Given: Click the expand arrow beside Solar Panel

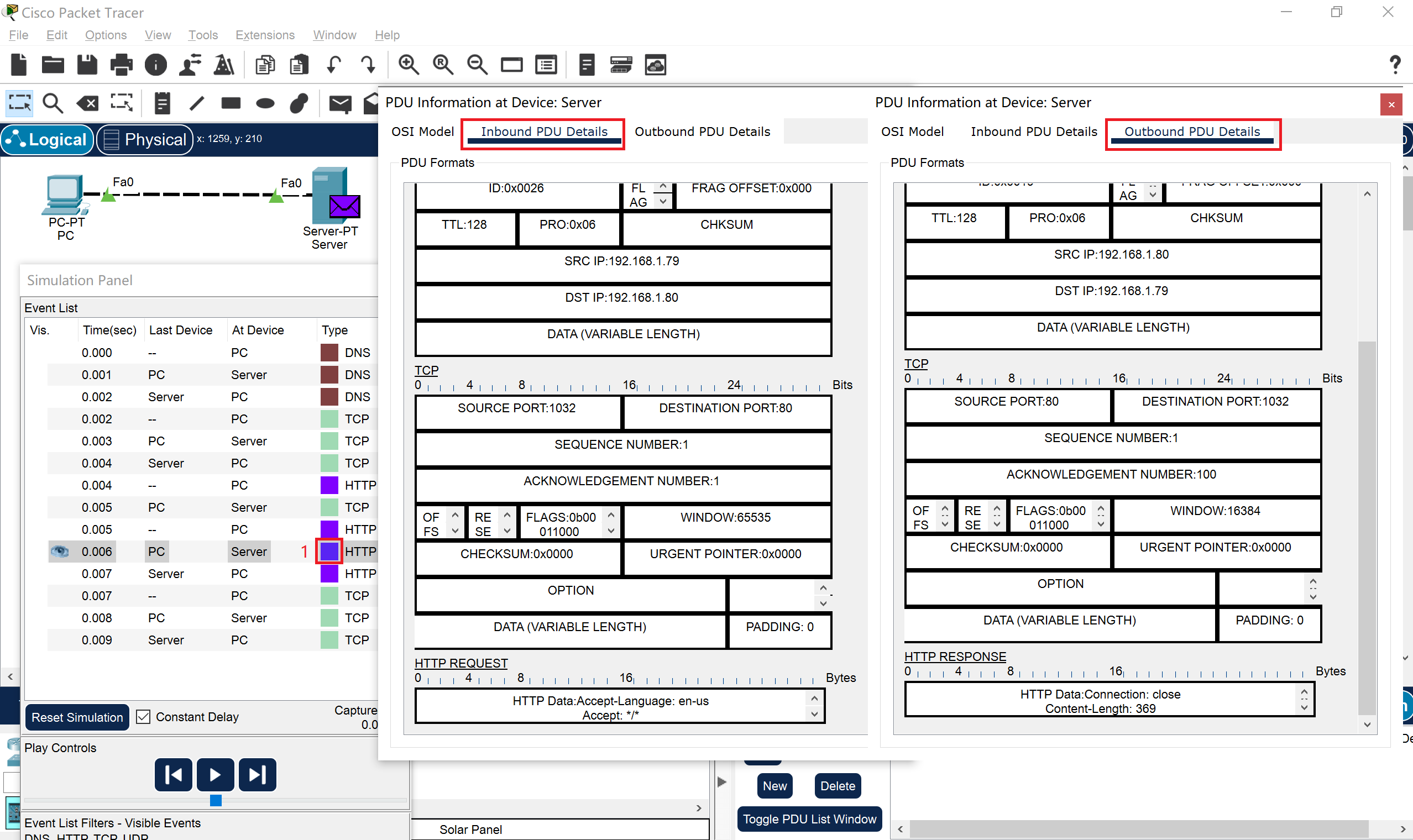Looking at the screenshot, I should pyautogui.click(x=698, y=809).
